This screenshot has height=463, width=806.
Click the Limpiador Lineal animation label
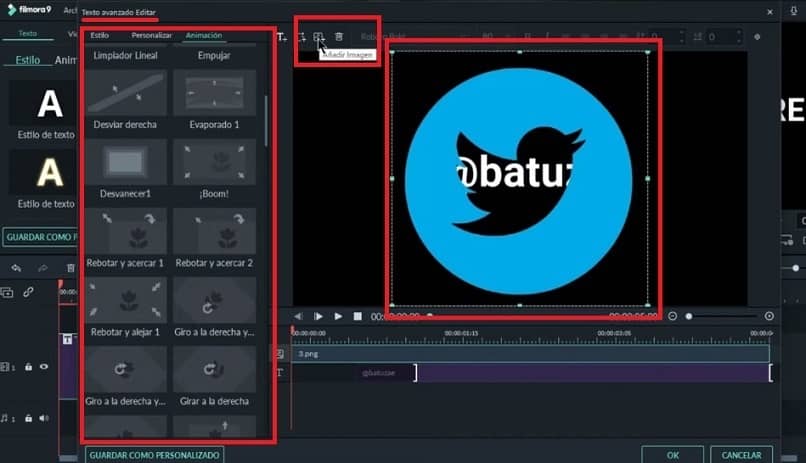click(x=125, y=55)
